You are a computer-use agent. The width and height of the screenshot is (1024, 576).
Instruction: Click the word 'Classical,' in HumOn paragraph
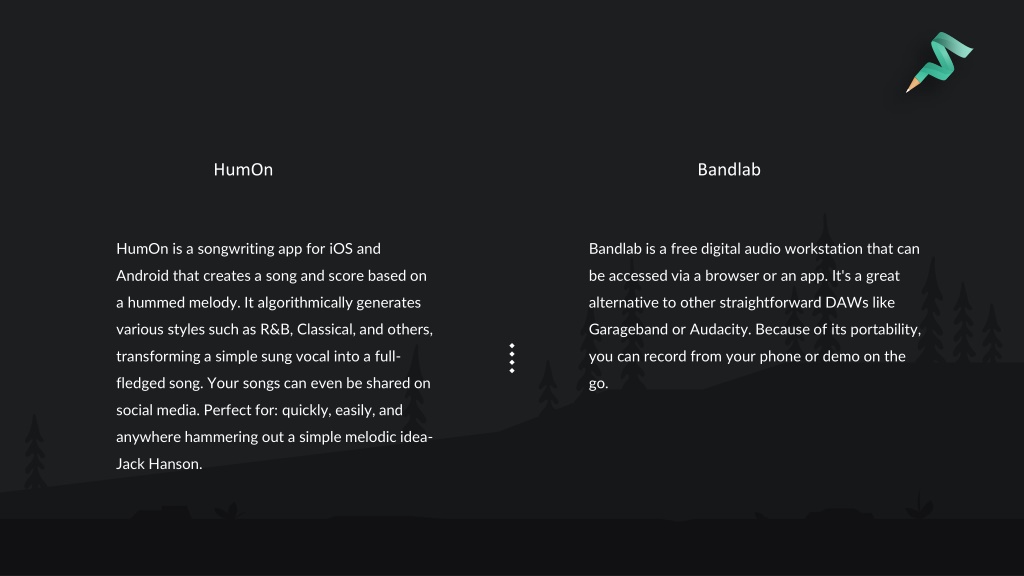click(326, 329)
